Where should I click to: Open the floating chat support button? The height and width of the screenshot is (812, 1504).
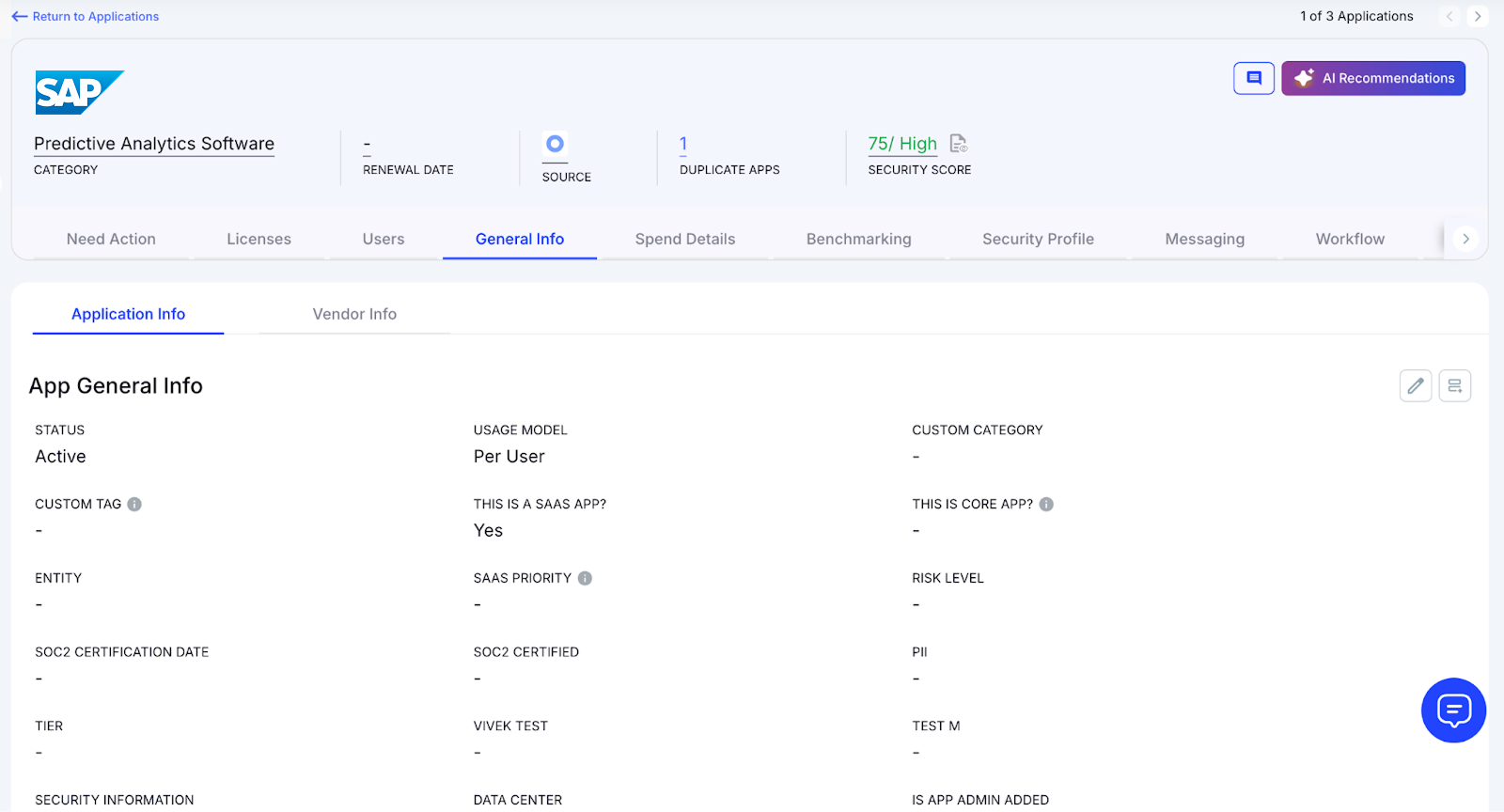click(x=1453, y=710)
